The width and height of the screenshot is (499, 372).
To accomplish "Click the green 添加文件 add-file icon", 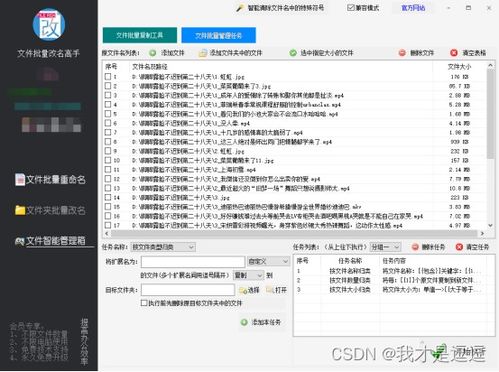I will 153,53.
